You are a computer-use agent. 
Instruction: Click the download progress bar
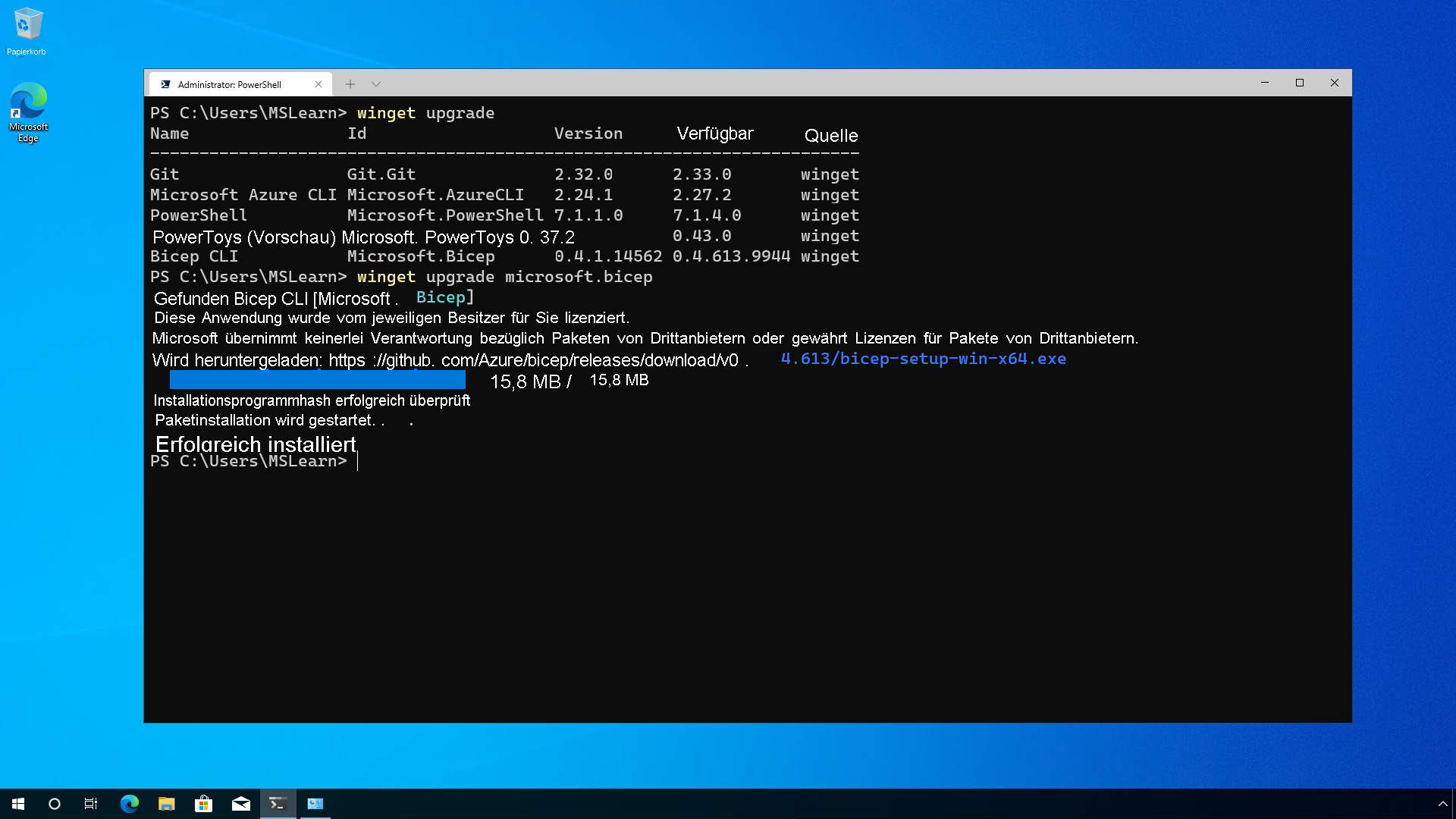pyautogui.click(x=317, y=380)
